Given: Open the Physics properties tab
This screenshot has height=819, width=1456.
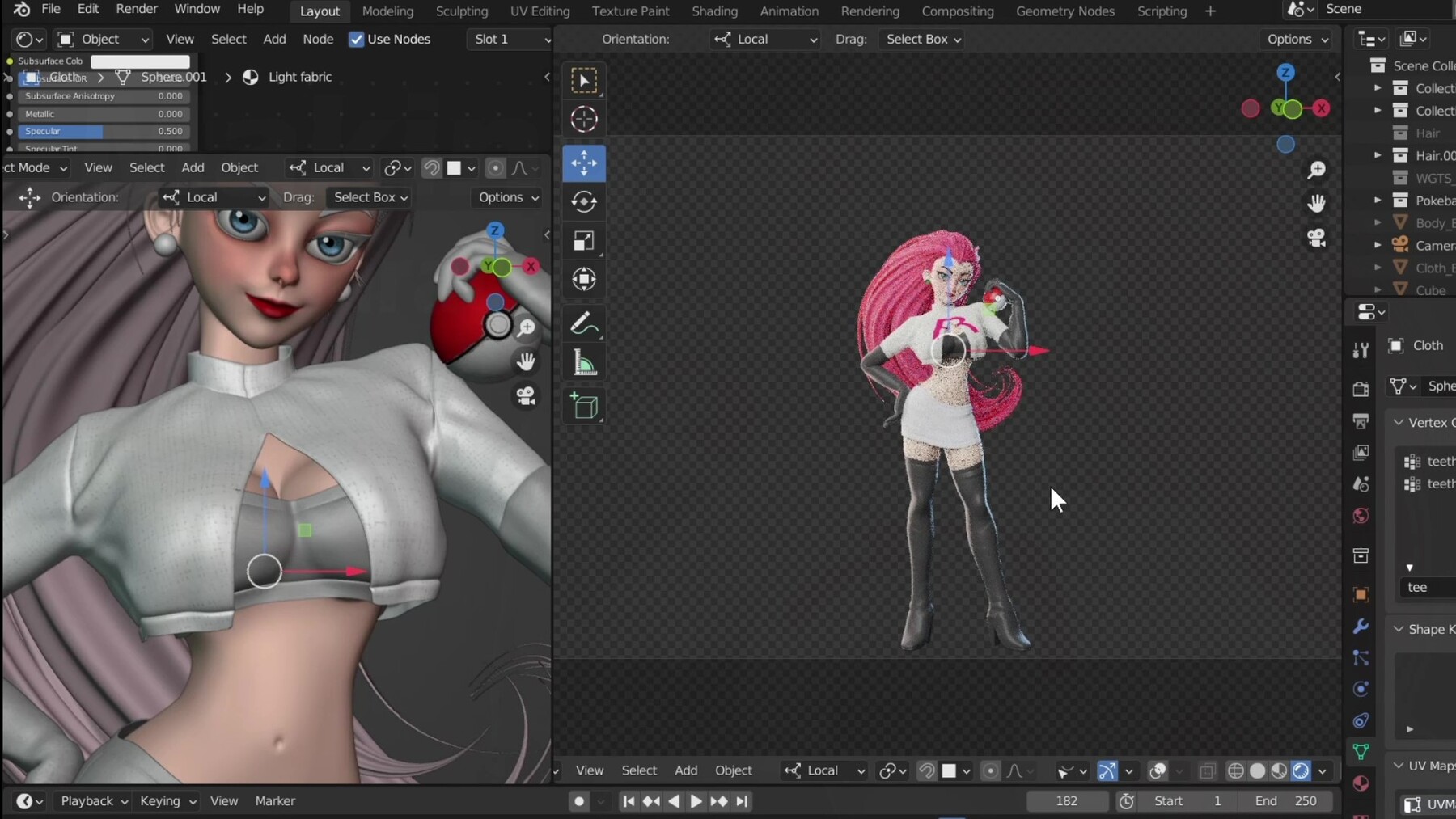Looking at the screenshot, I should [x=1361, y=689].
